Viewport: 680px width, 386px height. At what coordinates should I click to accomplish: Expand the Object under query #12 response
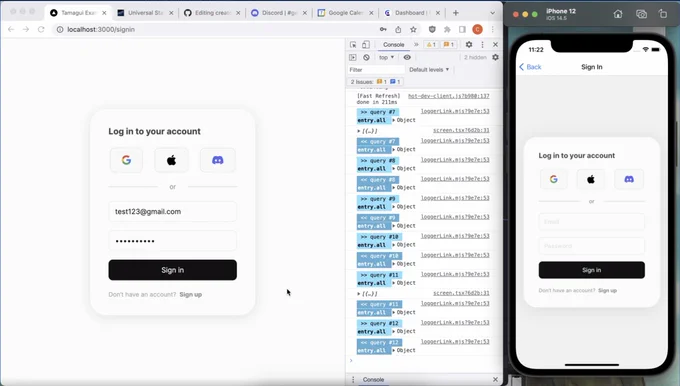(404, 350)
